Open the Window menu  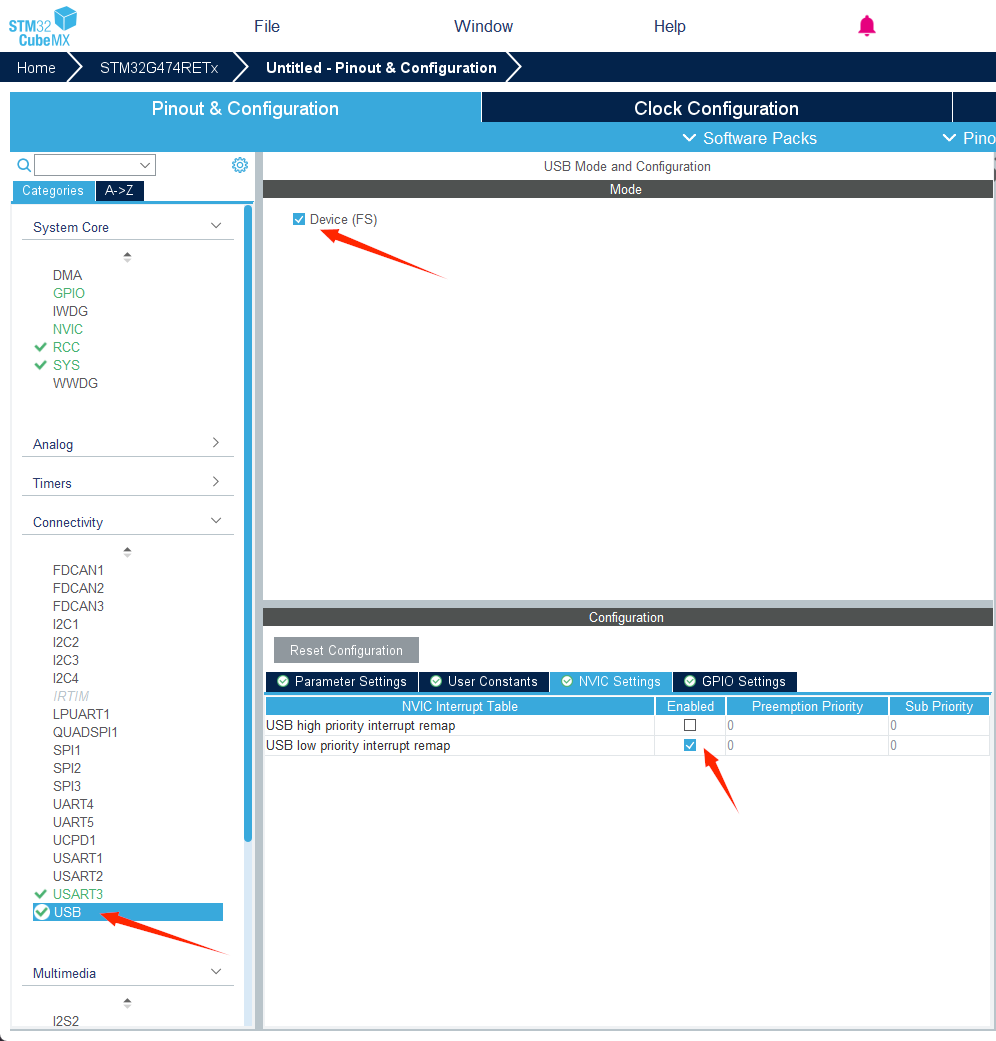pyautogui.click(x=483, y=27)
